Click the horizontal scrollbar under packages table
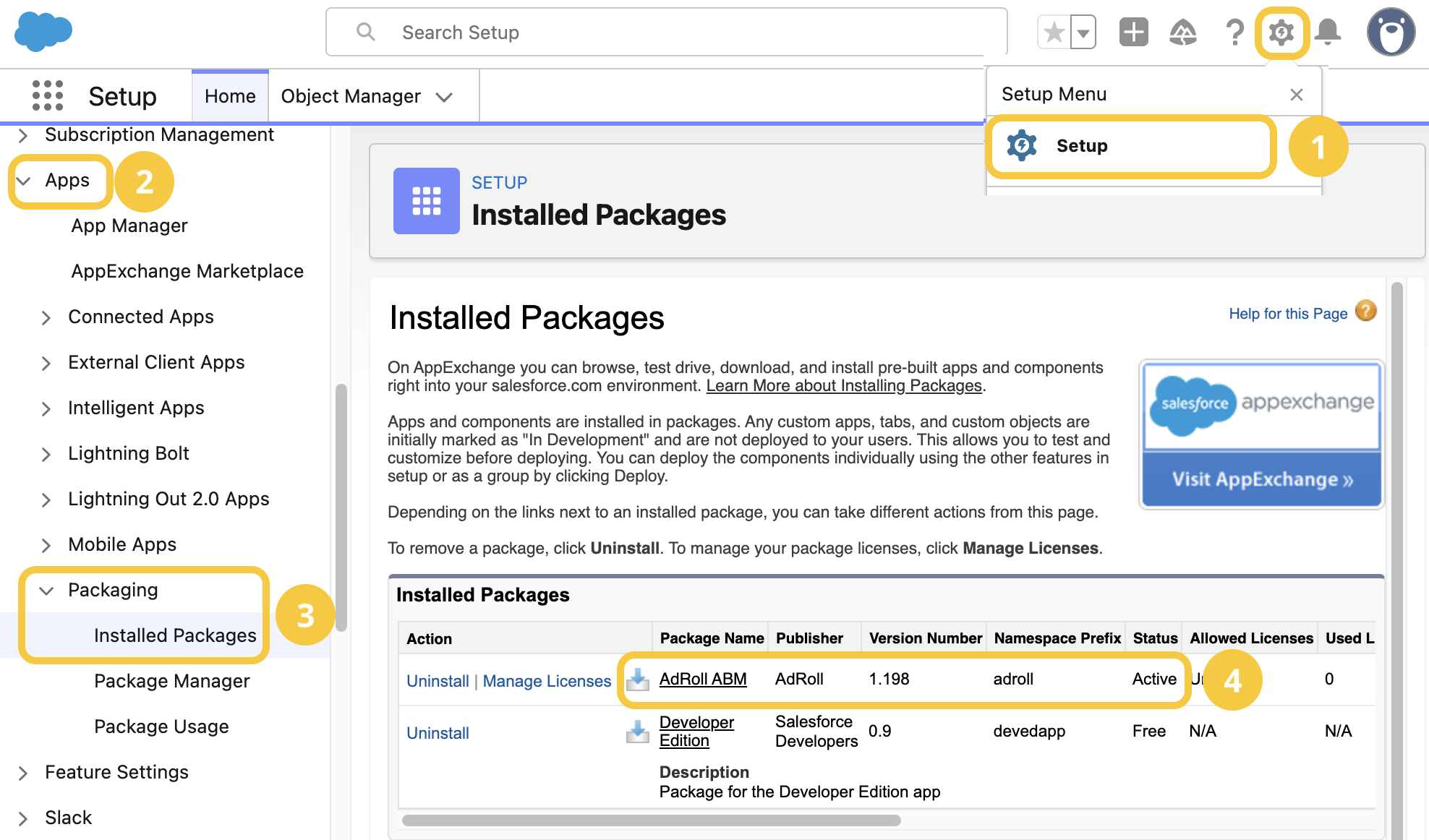Viewport: 1429px width, 840px height. click(x=651, y=820)
